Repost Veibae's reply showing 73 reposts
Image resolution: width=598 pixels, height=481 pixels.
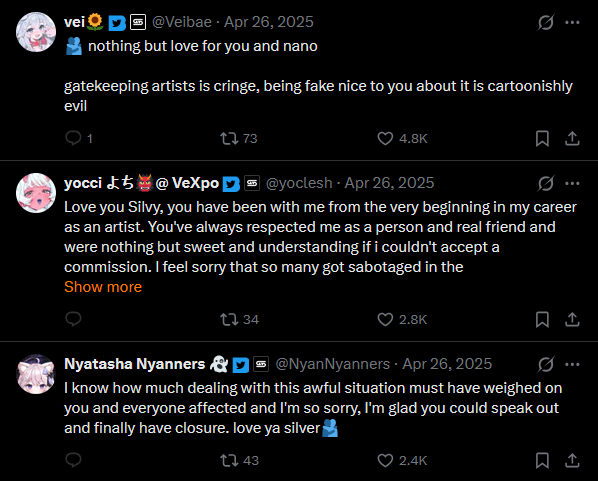(x=229, y=138)
